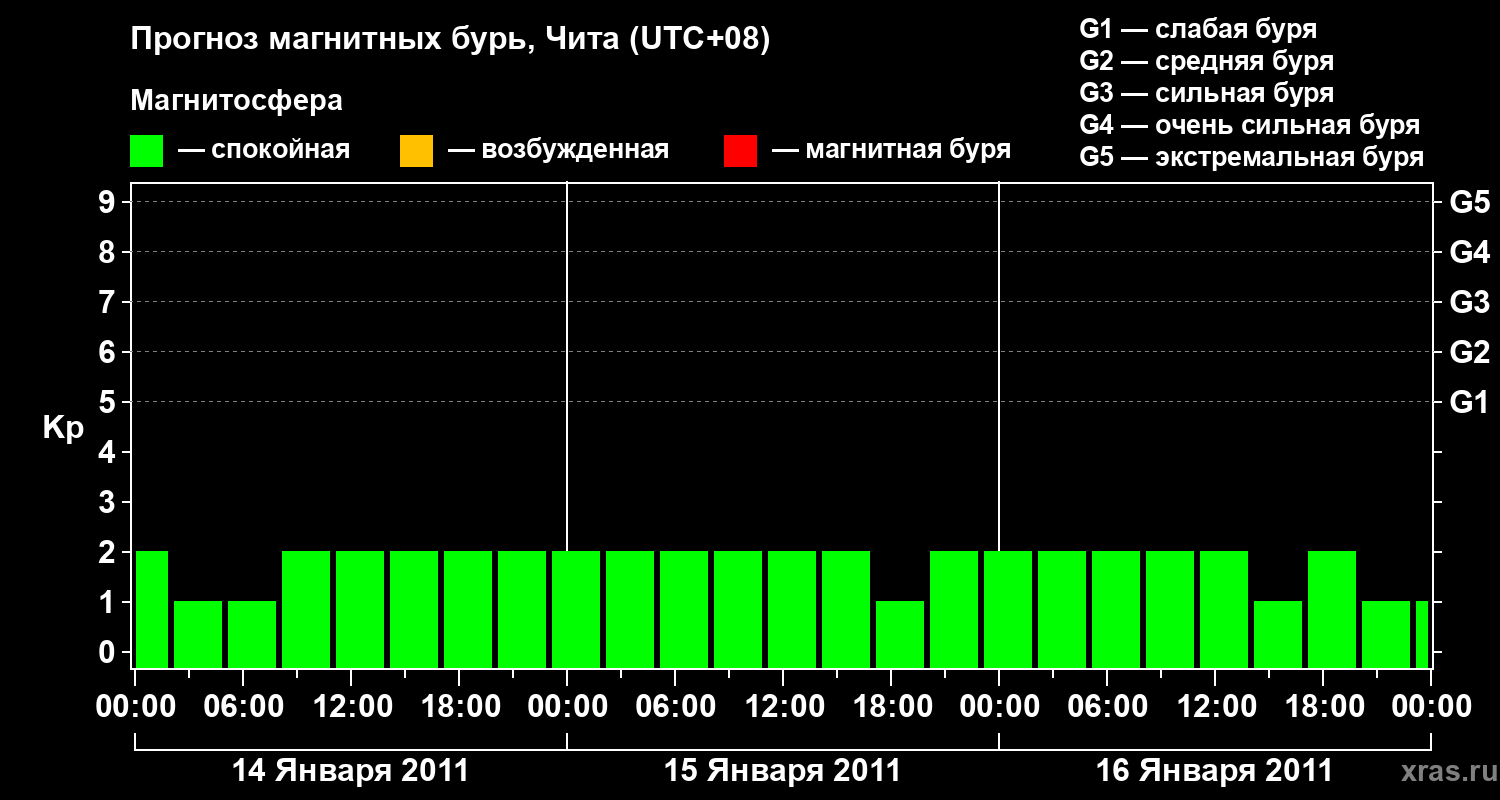Click the Kp axis value '8'
Viewport: 1500px width, 800px height.
coord(109,252)
